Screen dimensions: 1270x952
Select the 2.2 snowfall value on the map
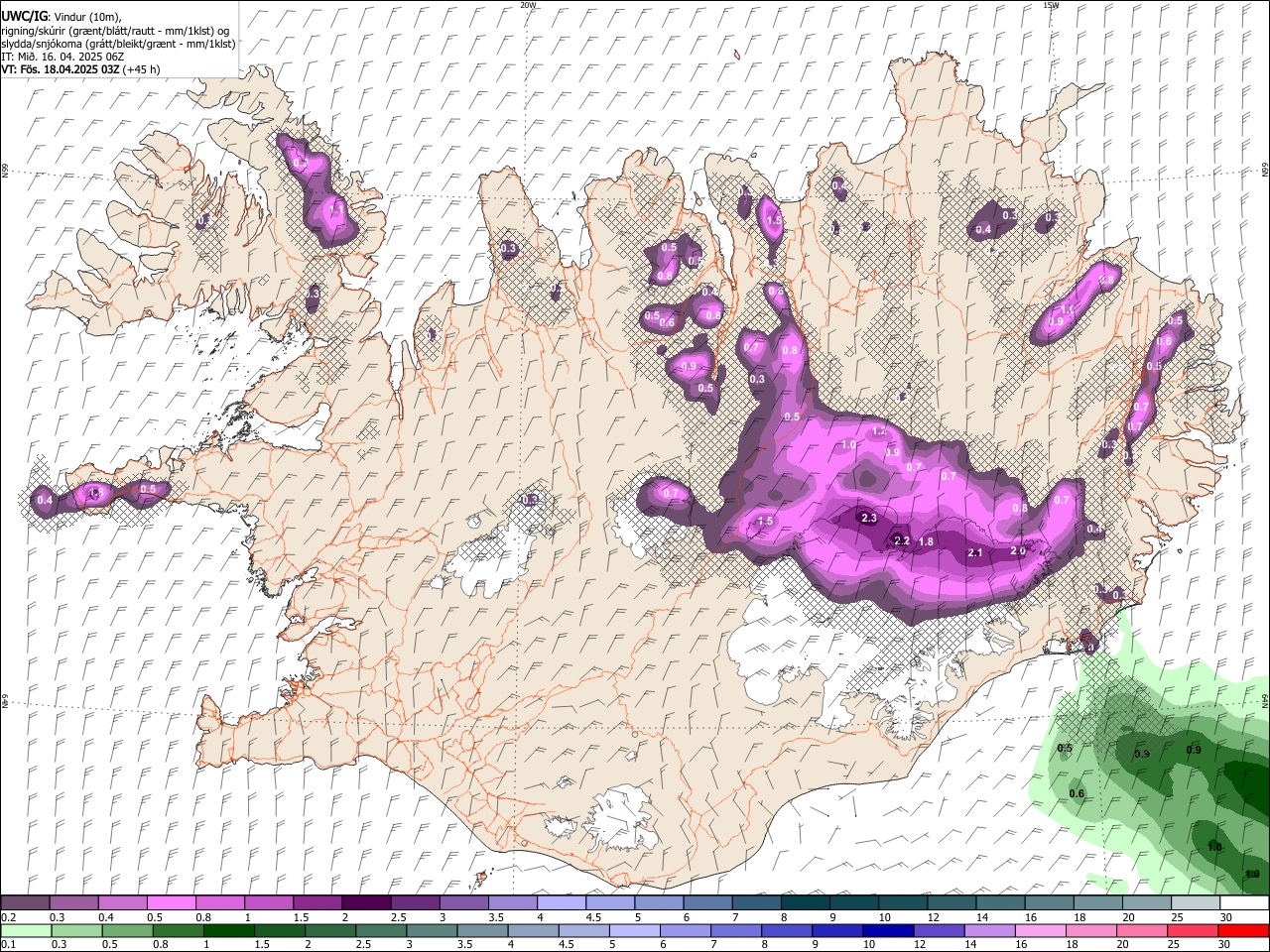click(902, 540)
